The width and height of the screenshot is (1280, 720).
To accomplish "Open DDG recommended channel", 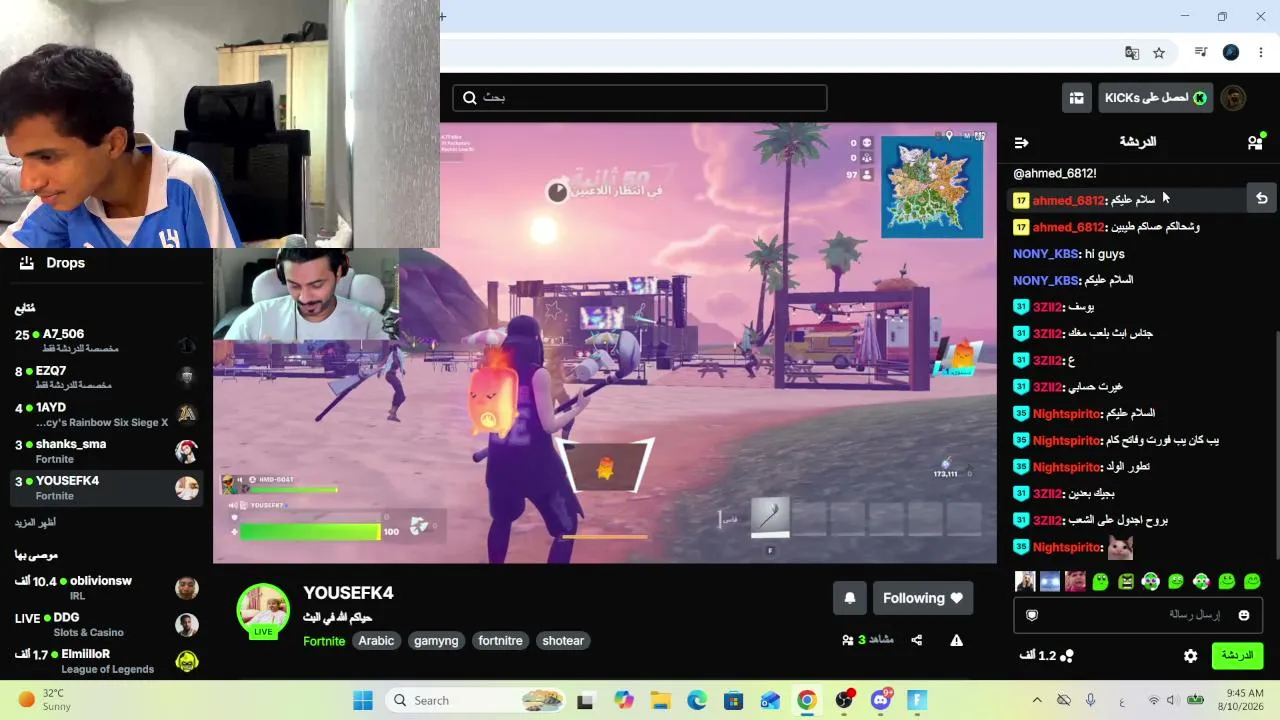I will pos(107,625).
